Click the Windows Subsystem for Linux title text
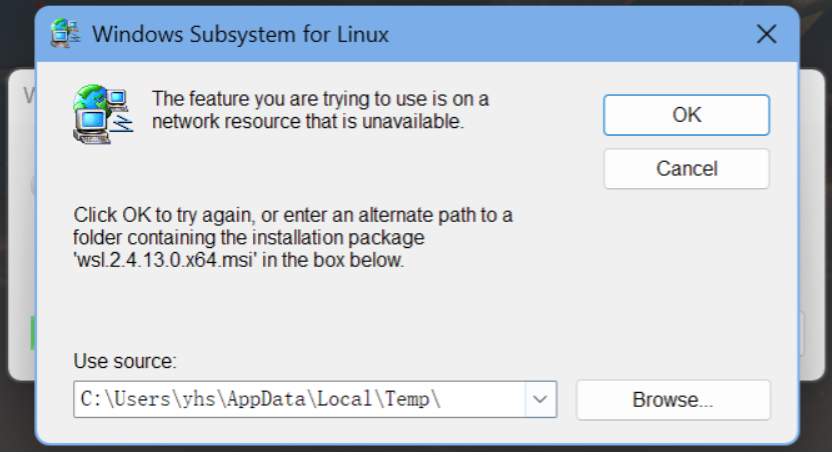 coord(240,34)
